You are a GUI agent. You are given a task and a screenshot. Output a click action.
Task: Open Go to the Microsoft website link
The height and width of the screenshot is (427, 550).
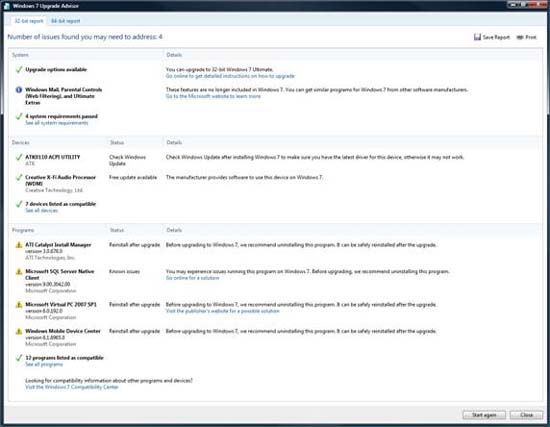213,96
